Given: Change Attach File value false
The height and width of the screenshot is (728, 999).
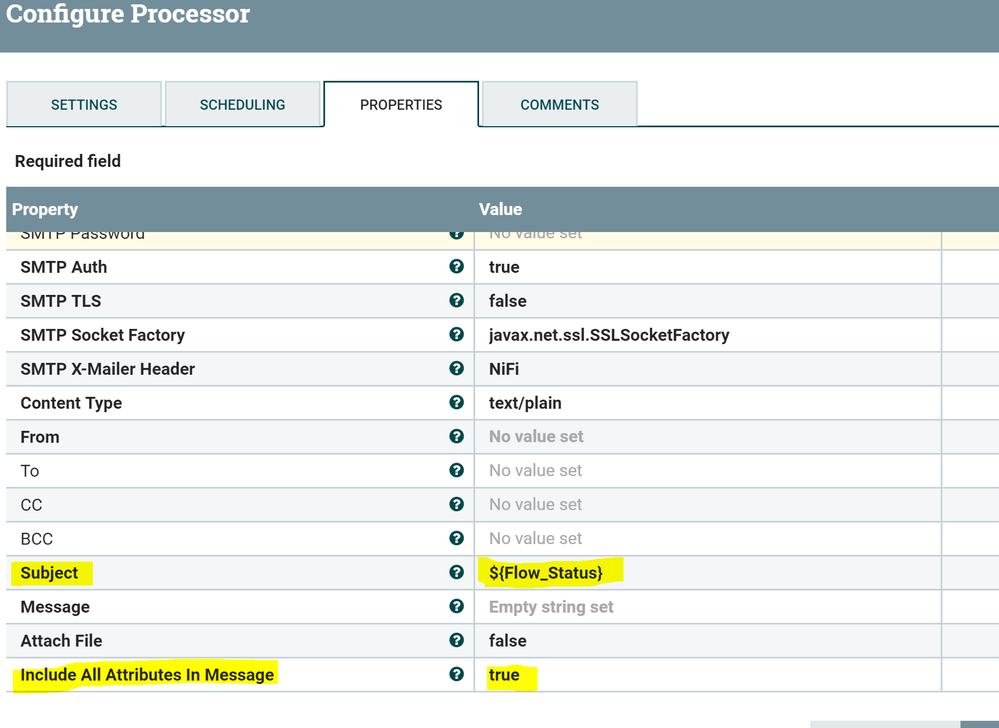Looking at the screenshot, I should point(508,641).
